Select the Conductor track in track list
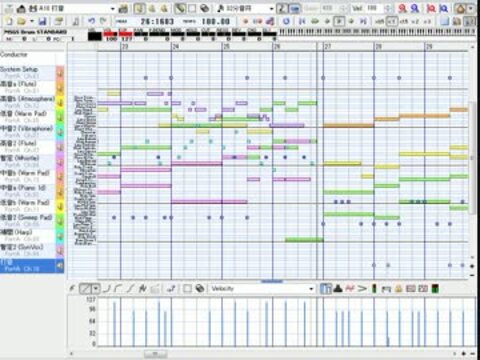This screenshot has width=480, height=360. click(x=27, y=54)
